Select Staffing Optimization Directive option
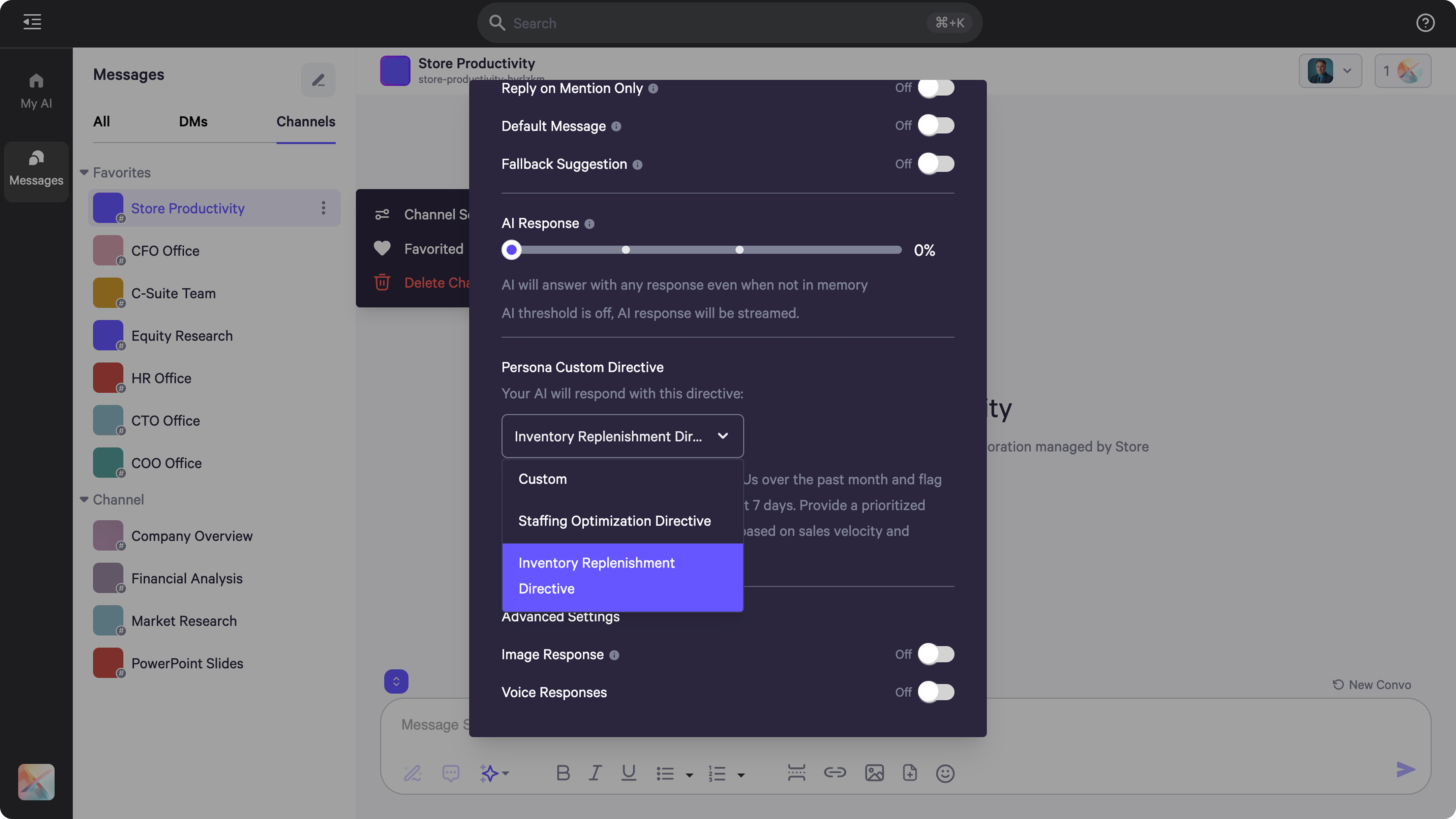1456x819 pixels. 614,521
